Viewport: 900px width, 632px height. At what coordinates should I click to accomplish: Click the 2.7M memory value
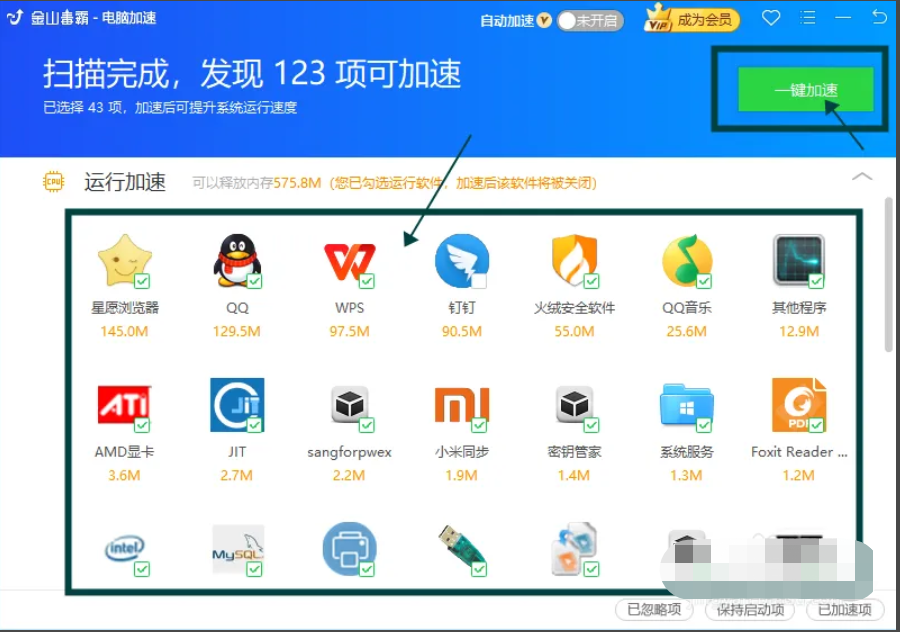pos(236,475)
